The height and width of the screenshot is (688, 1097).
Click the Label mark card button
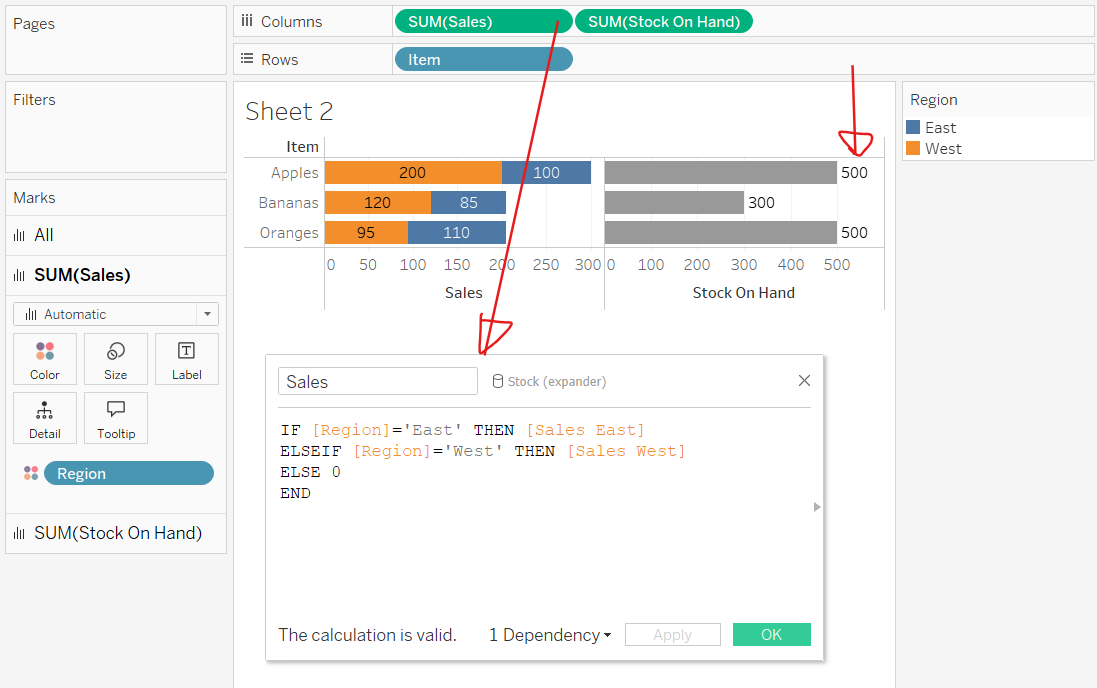(186, 359)
